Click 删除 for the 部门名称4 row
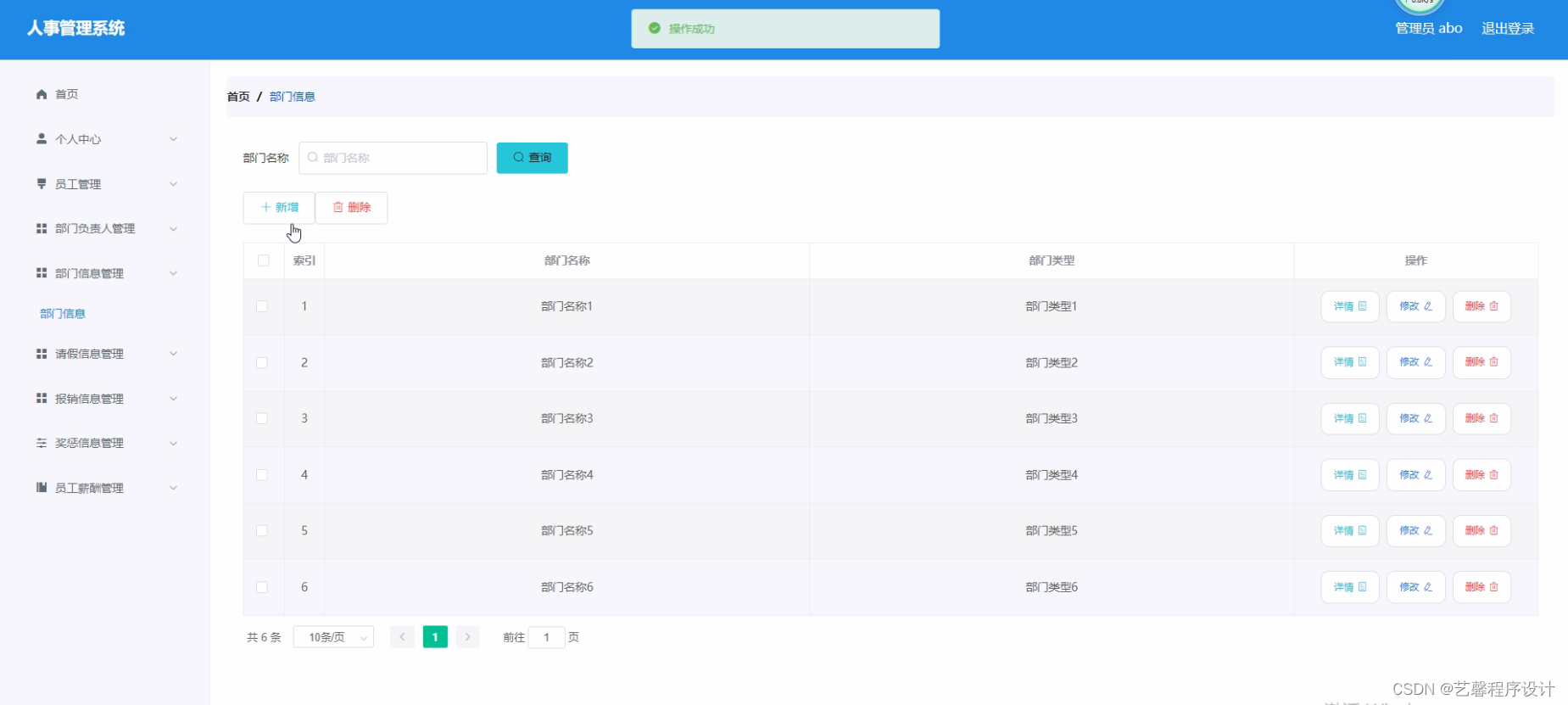 [1482, 475]
